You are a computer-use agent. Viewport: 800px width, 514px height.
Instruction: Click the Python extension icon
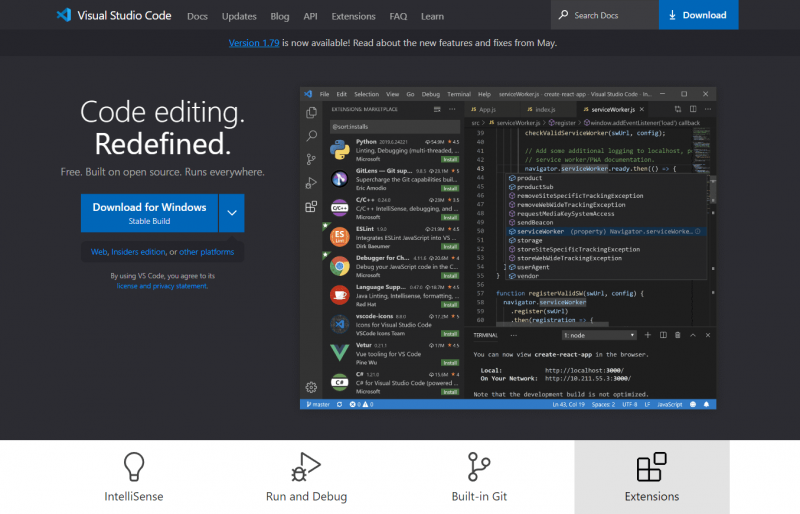[x=340, y=150]
